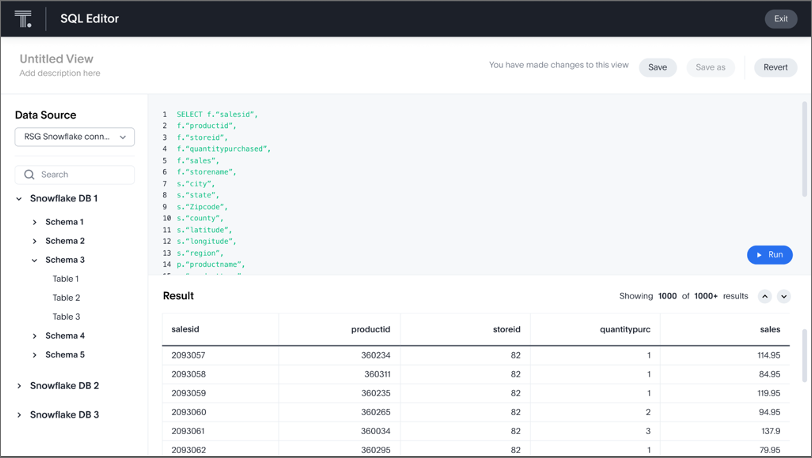Collapse the Snowflake DB 1 node

(19, 199)
